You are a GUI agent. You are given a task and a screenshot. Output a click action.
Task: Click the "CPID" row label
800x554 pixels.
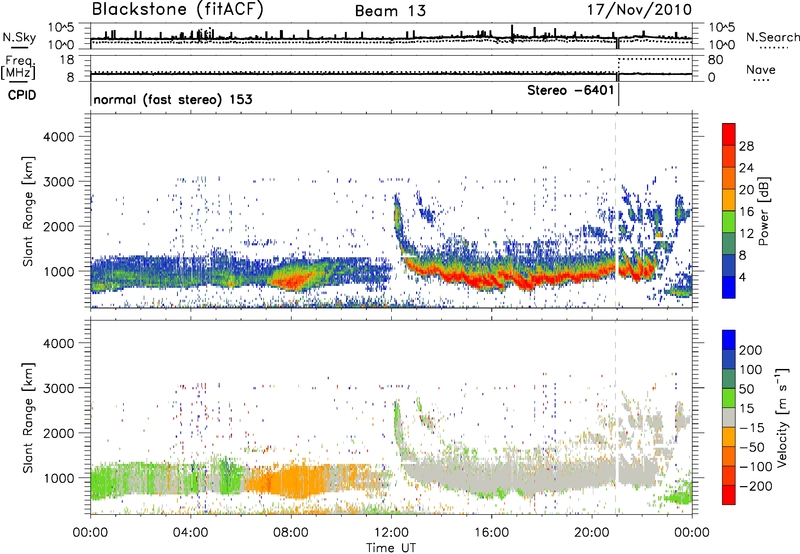(22, 95)
